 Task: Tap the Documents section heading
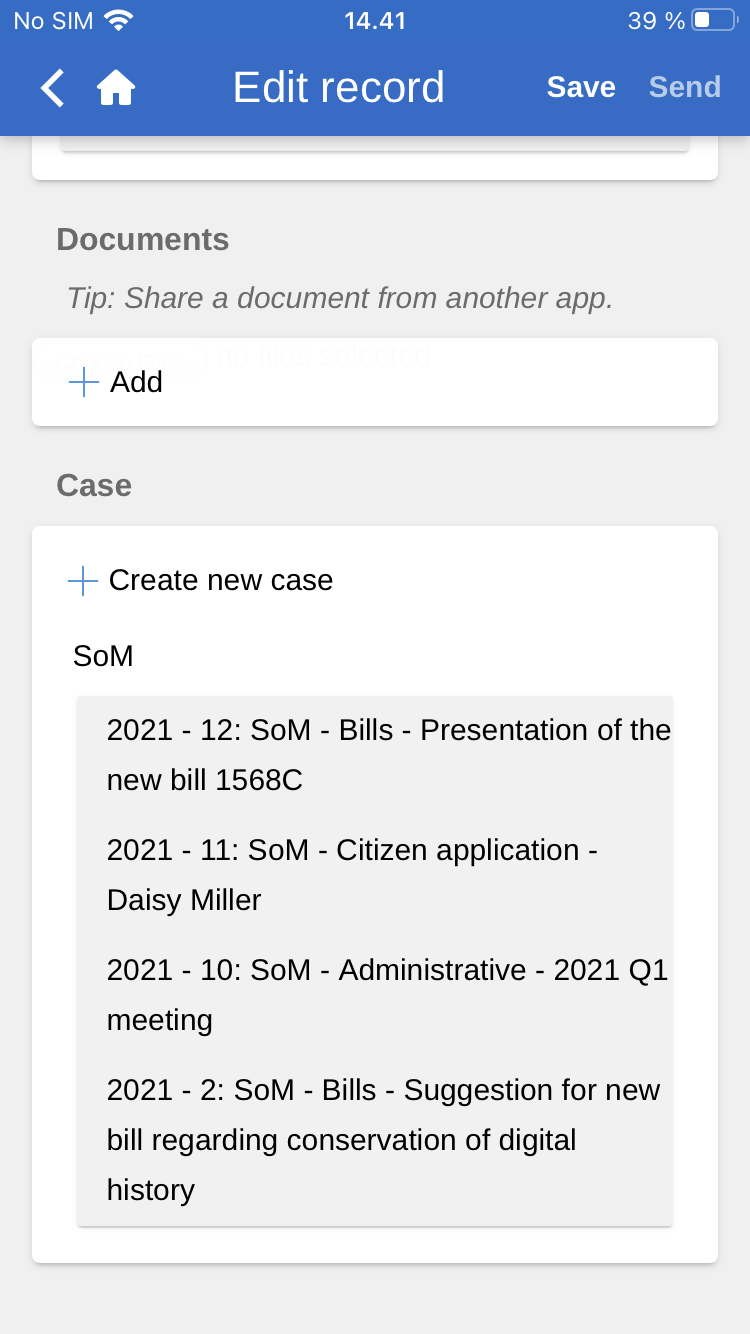click(x=143, y=240)
